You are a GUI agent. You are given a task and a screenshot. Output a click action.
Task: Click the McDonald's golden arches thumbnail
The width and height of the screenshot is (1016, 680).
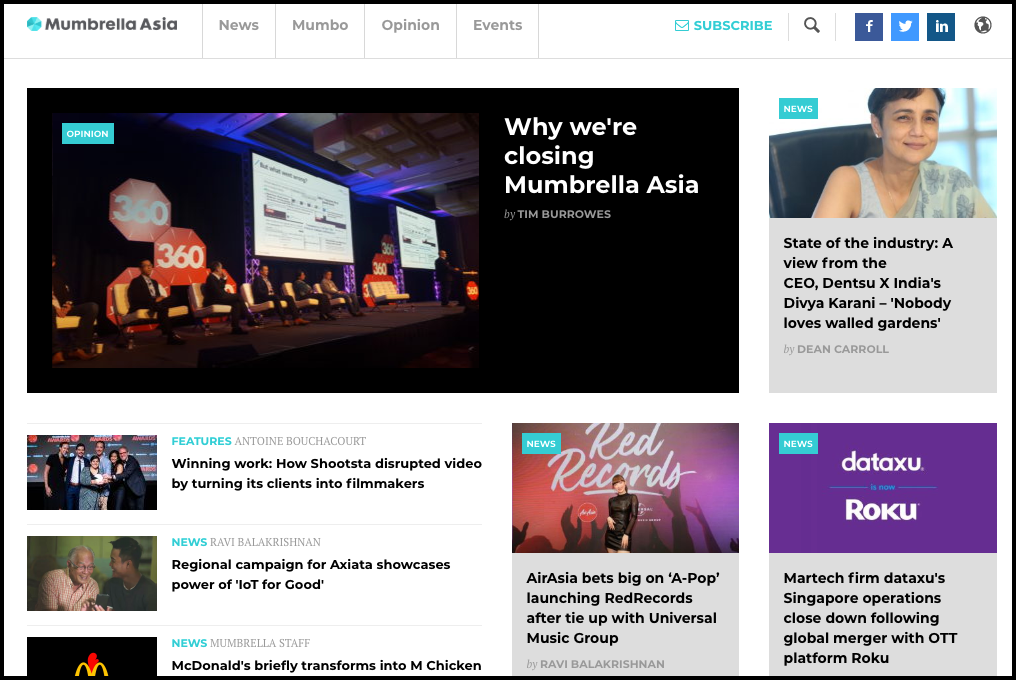pyautogui.click(x=91, y=662)
